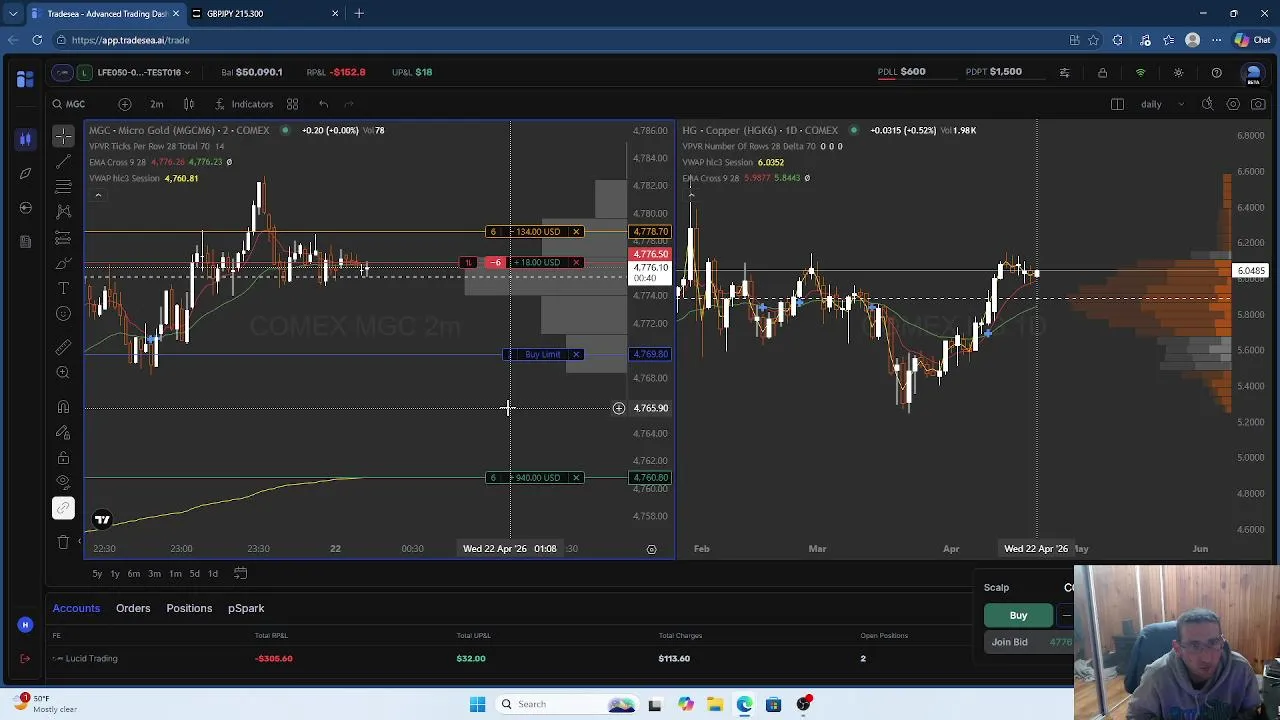Viewport: 1280px width, 720px height.
Task: Open the candlestick chart view in sidebar
Action: pyautogui.click(x=25, y=139)
